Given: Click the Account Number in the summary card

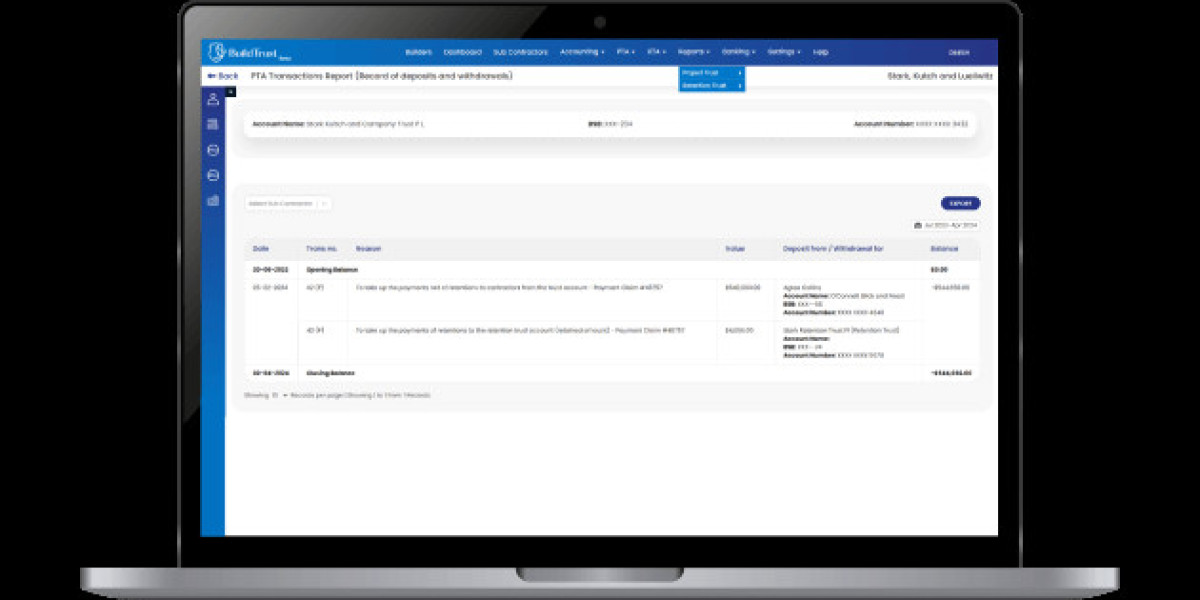Looking at the screenshot, I should (x=910, y=124).
